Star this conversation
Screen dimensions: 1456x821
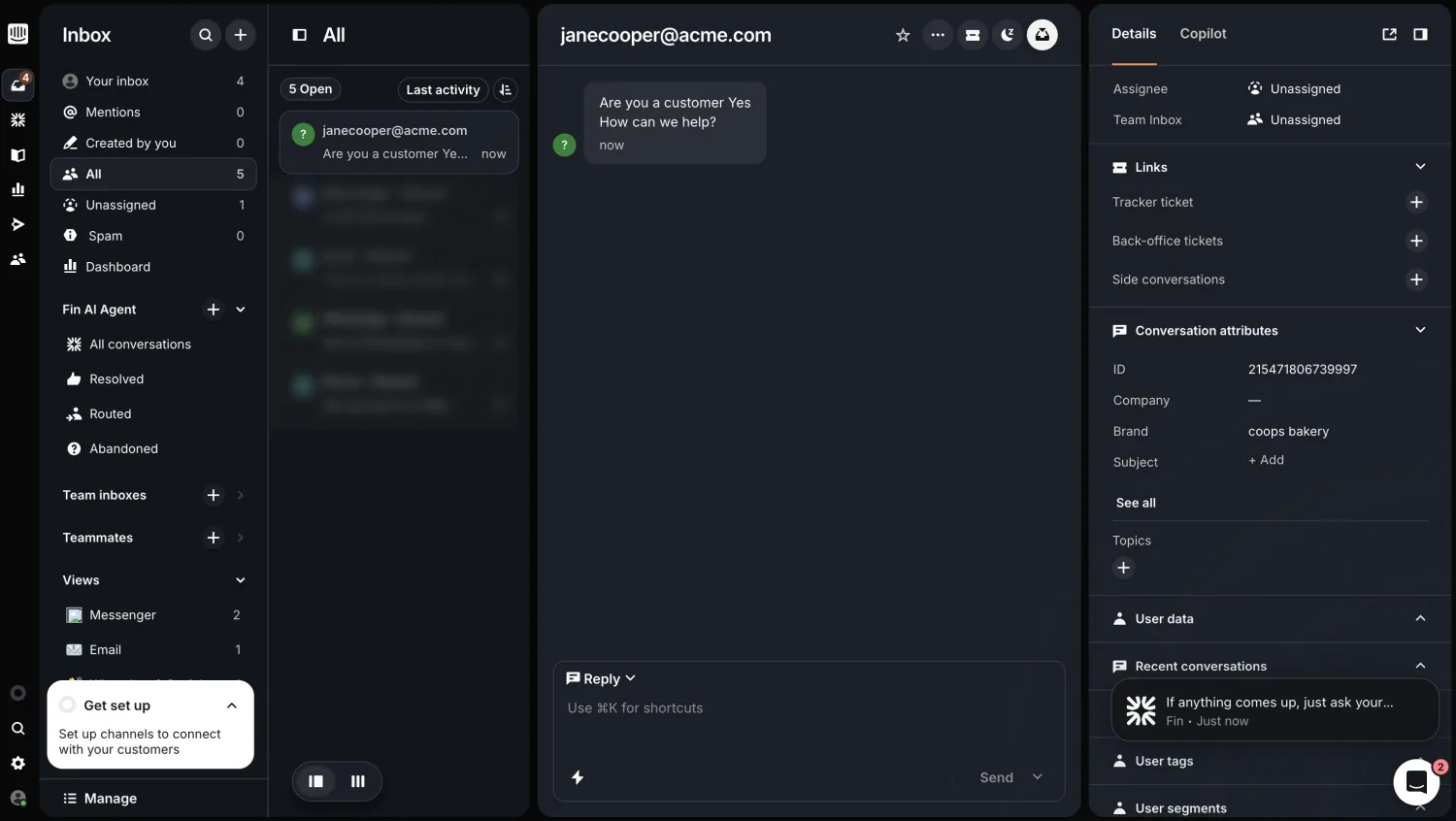point(903,34)
